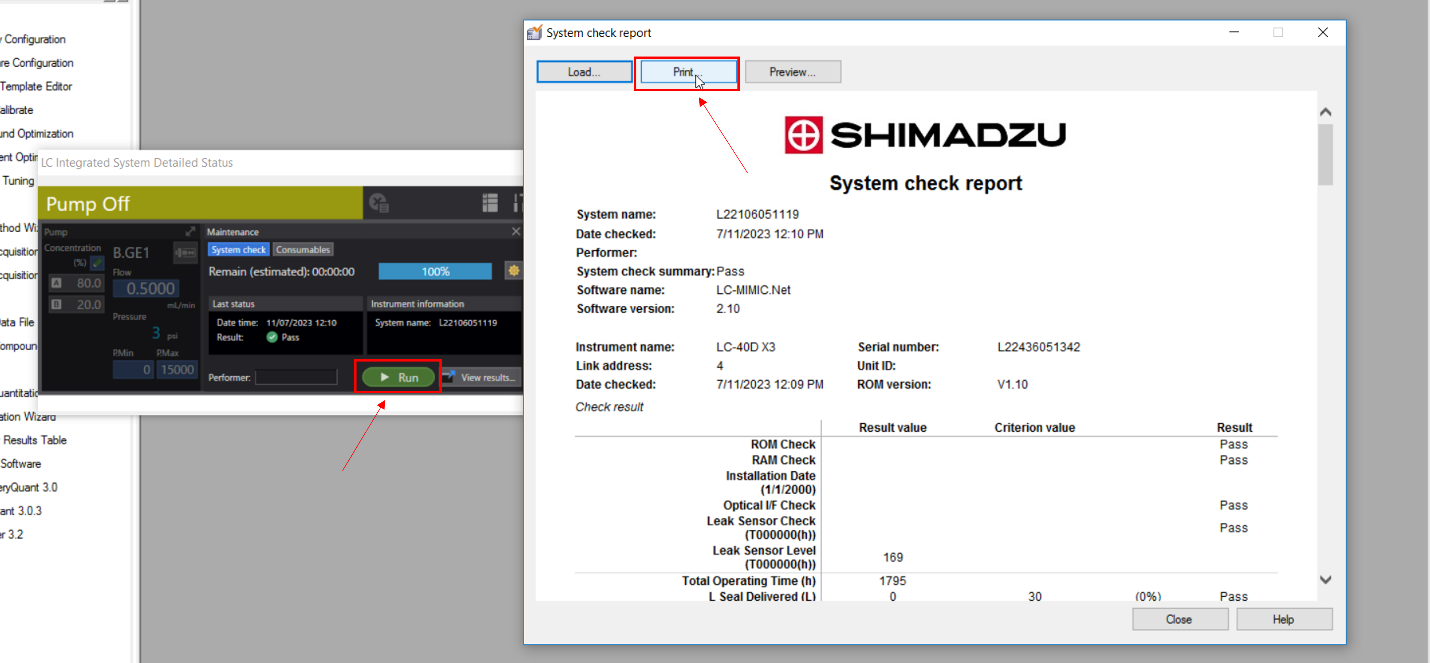Screen dimensions: 1430x663
Task: Click the pump unit icon next to B.GE1
Action: pos(185,253)
